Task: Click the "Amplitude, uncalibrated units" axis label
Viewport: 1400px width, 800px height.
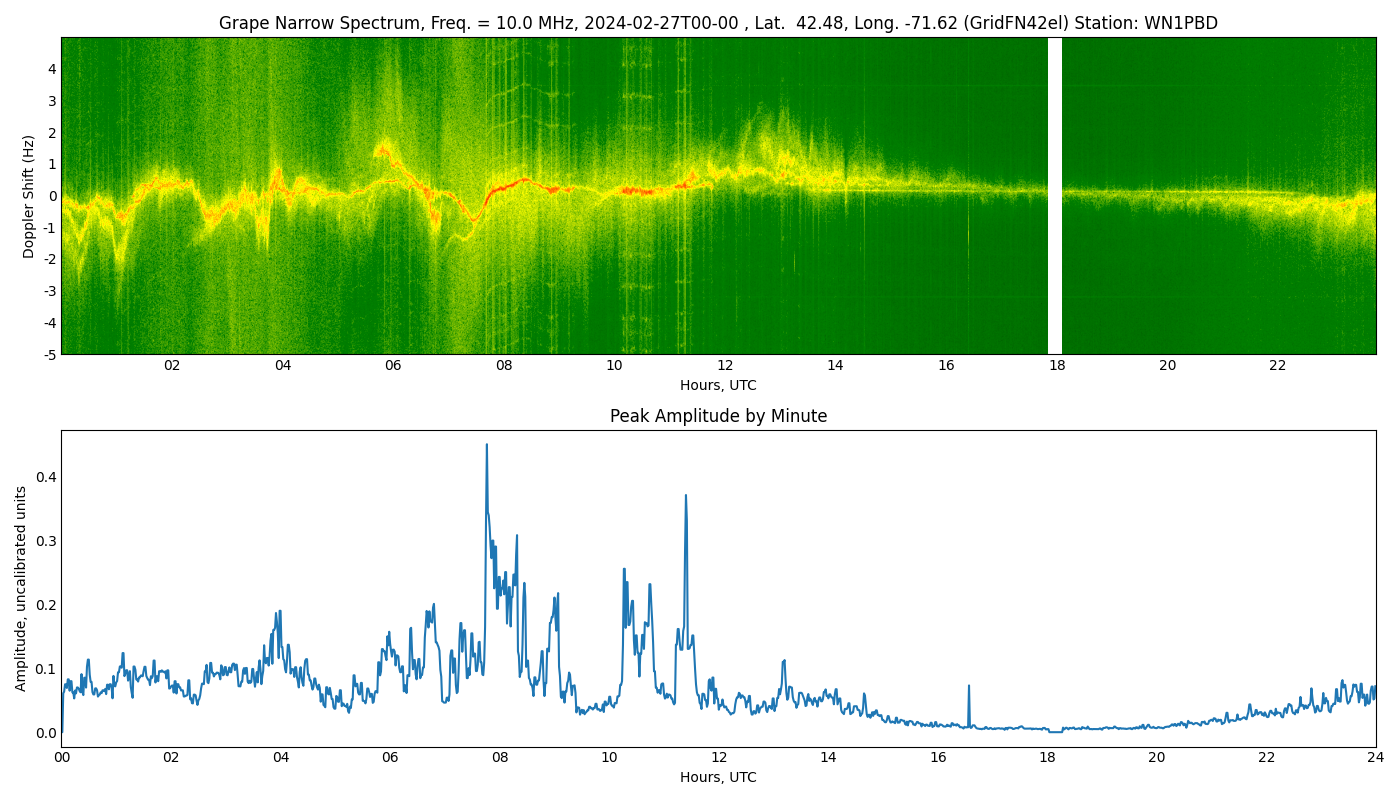Action: tap(21, 588)
